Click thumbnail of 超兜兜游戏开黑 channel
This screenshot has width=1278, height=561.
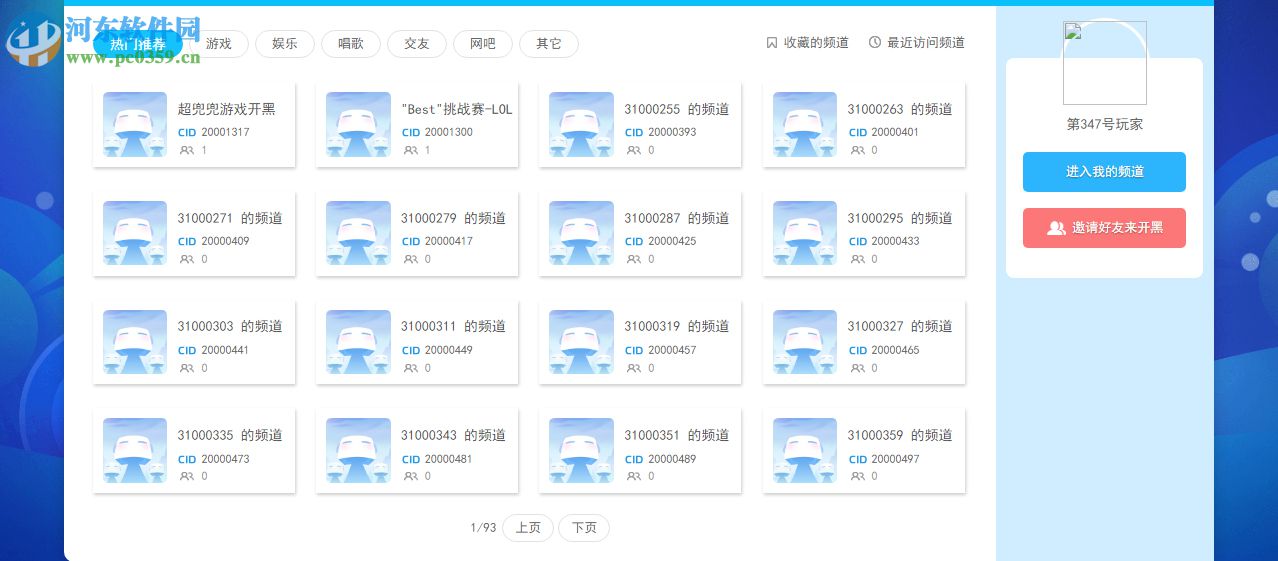click(135, 125)
